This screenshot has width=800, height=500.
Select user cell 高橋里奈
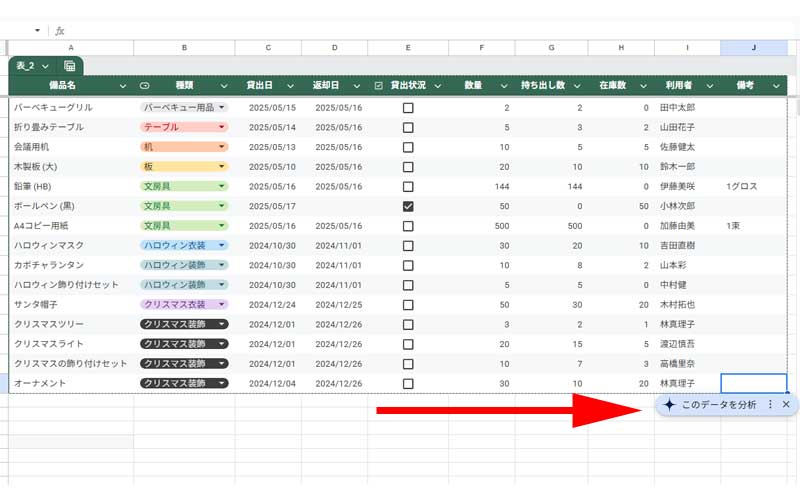click(687, 364)
